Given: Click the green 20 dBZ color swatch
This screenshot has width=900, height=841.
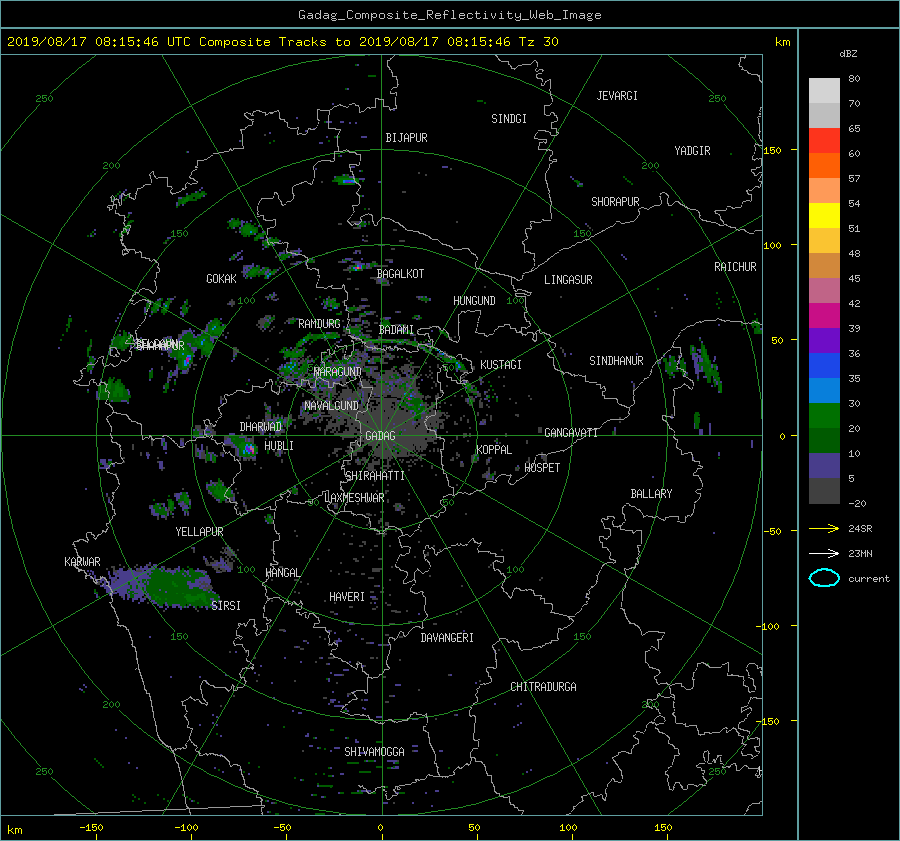Looking at the screenshot, I should 824,415.
